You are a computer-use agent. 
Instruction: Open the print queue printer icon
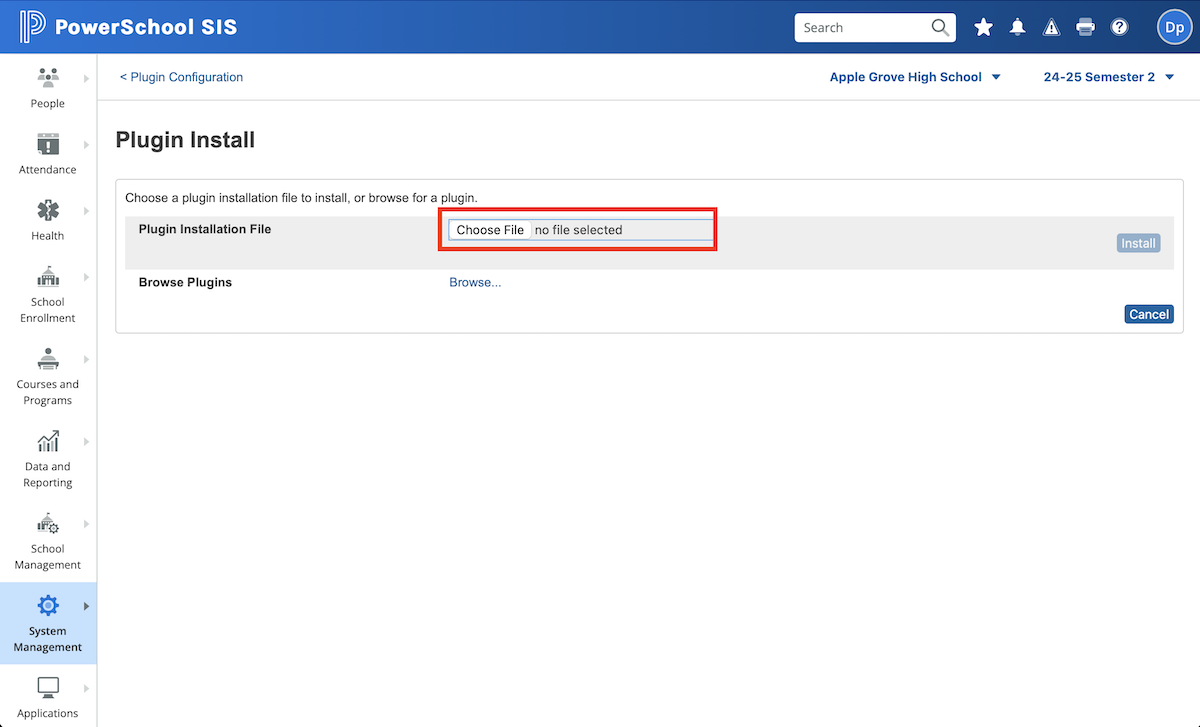point(1085,28)
